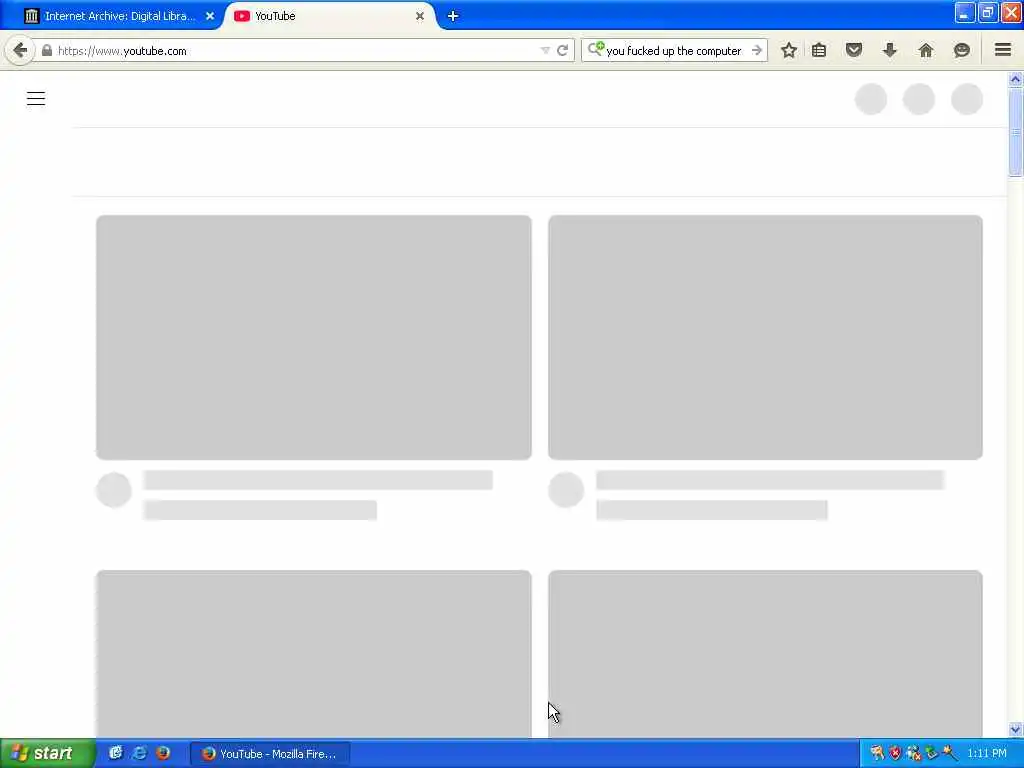Image resolution: width=1024 pixels, height=768 pixels.
Task: Click the padlock site security icon
Action: [47, 50]
